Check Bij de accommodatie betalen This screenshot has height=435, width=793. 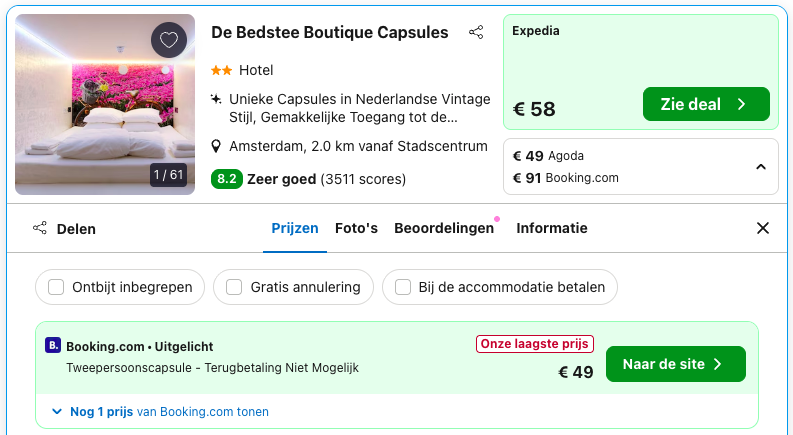point(403,287)
